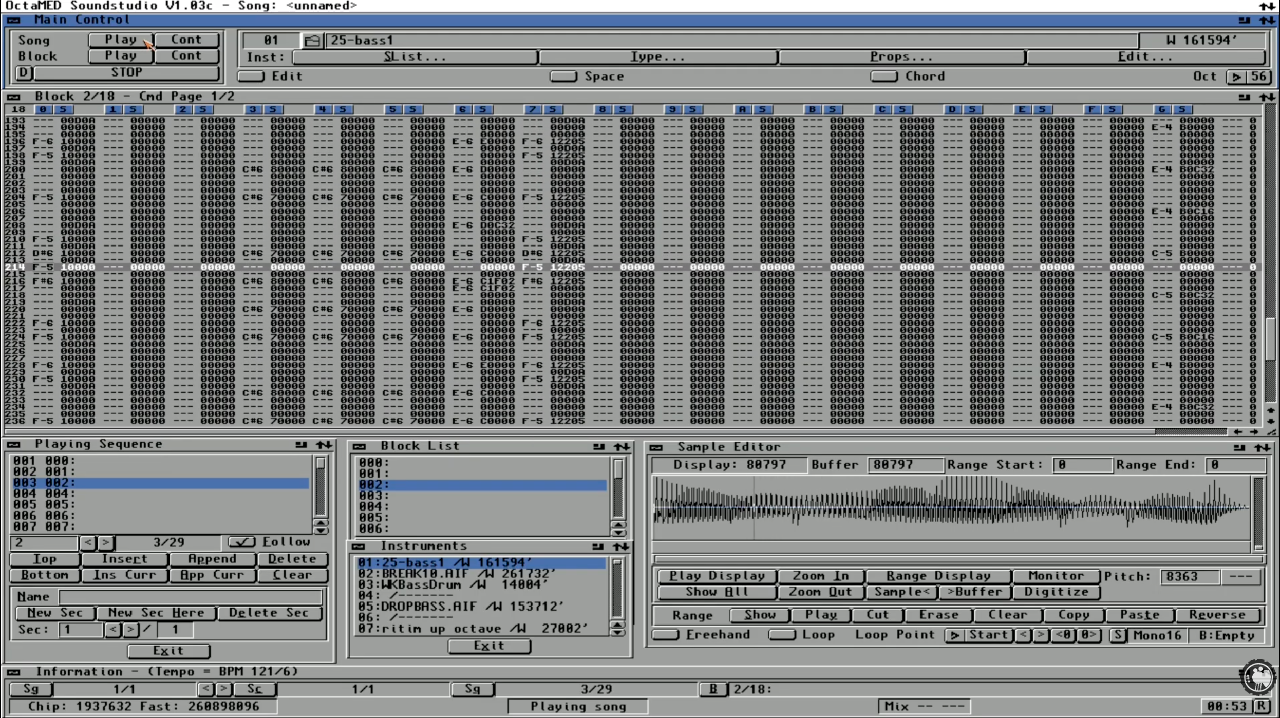Start song playback with Song Play
The height and width of the screenshot is (718, 1280).
point(120,40)
